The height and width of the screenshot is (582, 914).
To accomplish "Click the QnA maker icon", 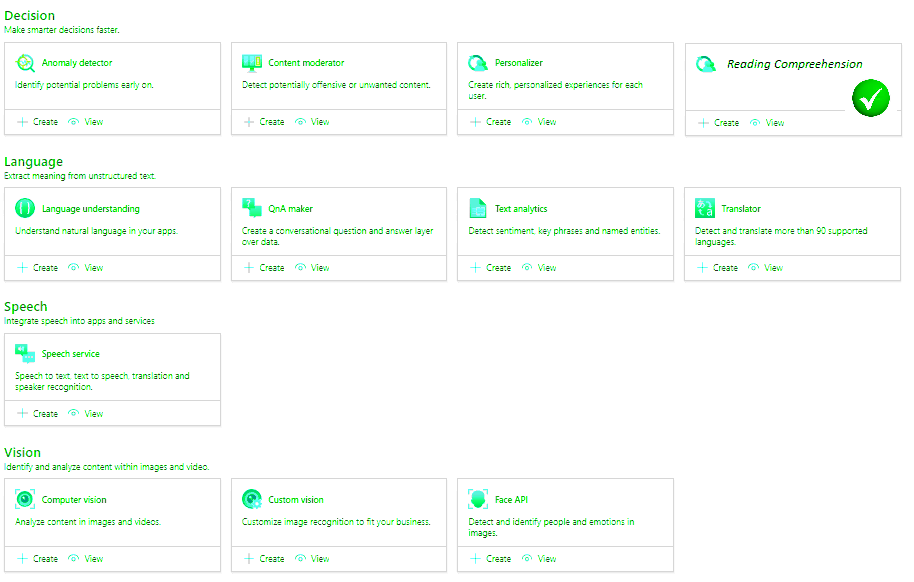I will pyautogui.click(x=252, y=208).
